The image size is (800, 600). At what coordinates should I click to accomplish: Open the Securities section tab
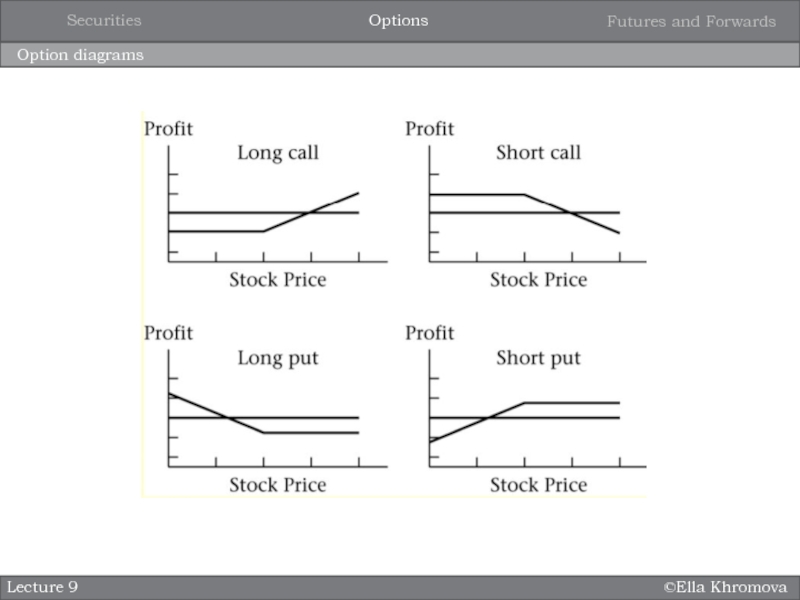[104, 20]
